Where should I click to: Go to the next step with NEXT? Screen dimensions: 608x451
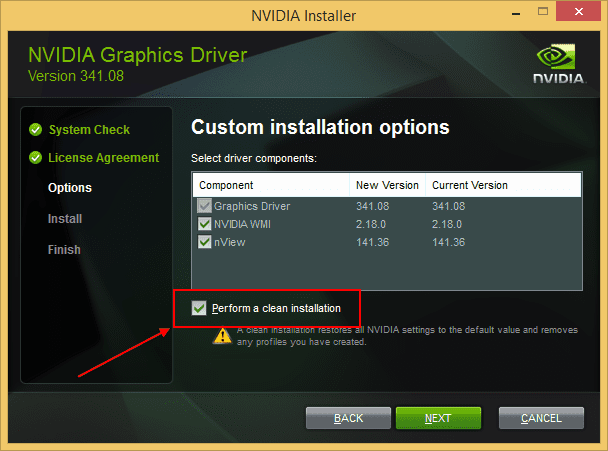pyautogui.click(x=438, y=418)
